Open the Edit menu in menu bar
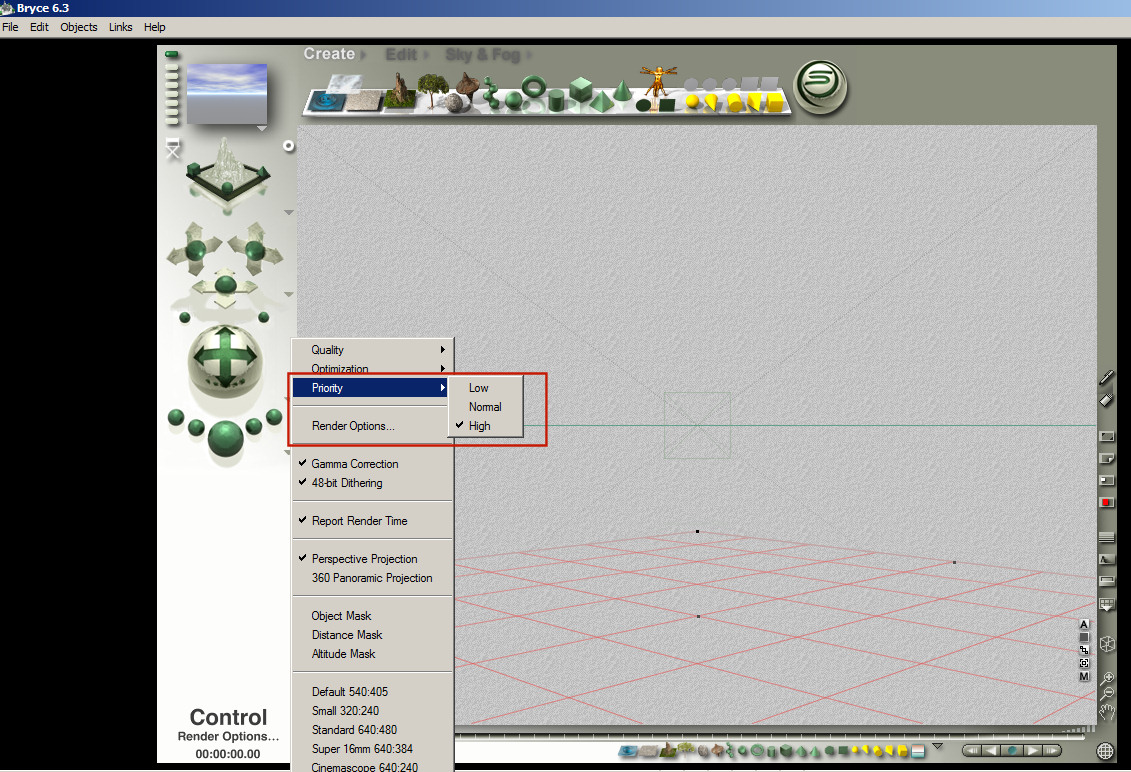 pyautogui.click(x=39, y=27)
